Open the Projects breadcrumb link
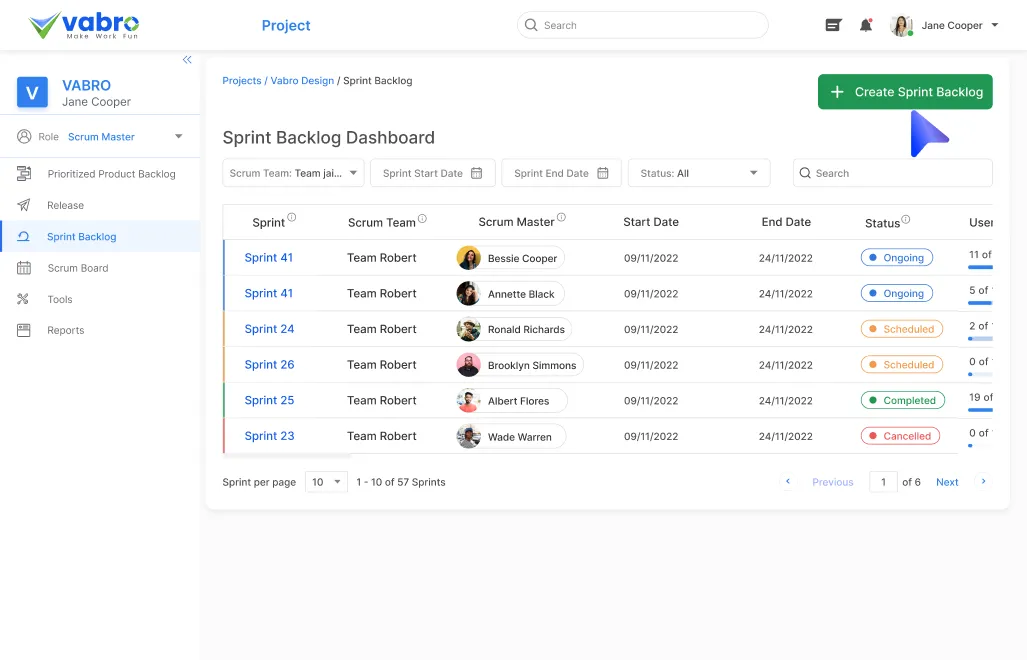Viewport: 1027px width, 660px height. (x=241, y=80)
